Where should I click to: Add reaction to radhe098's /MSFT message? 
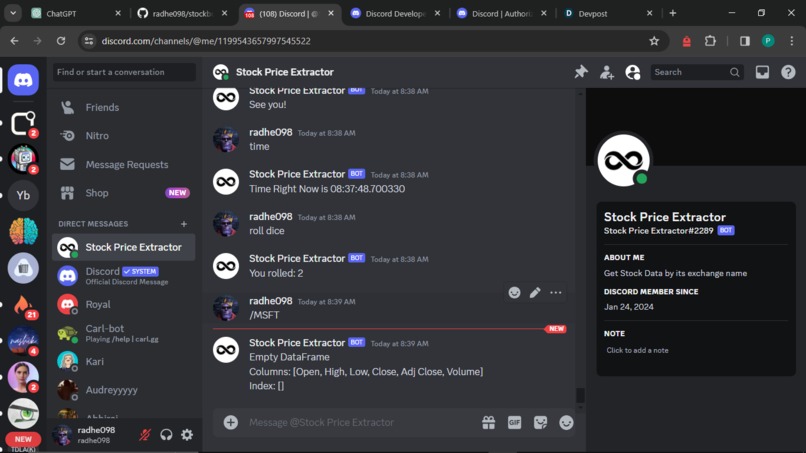coord(514,293)
